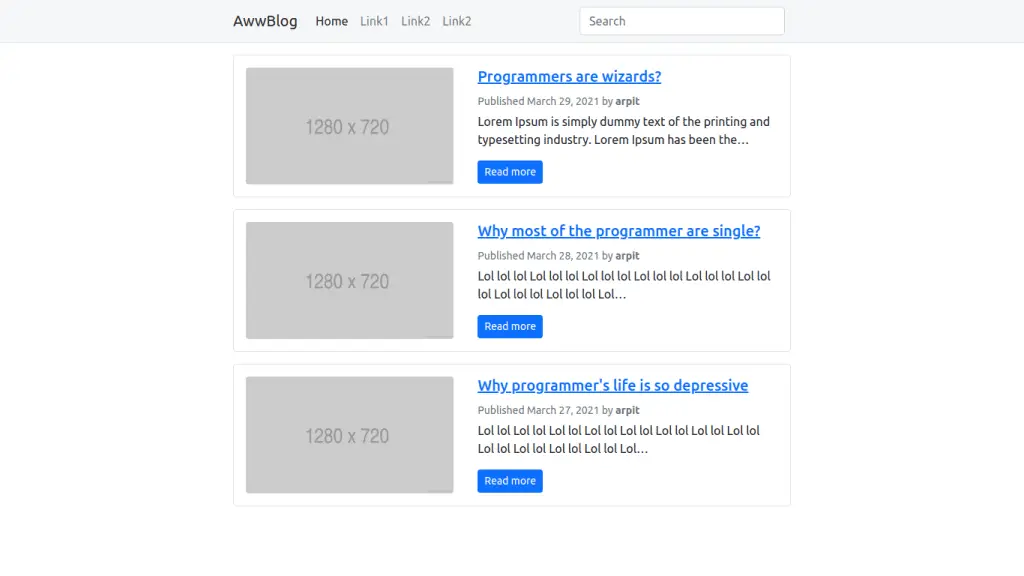
Task: Go to Home in navbar
Action: (332, 21)
